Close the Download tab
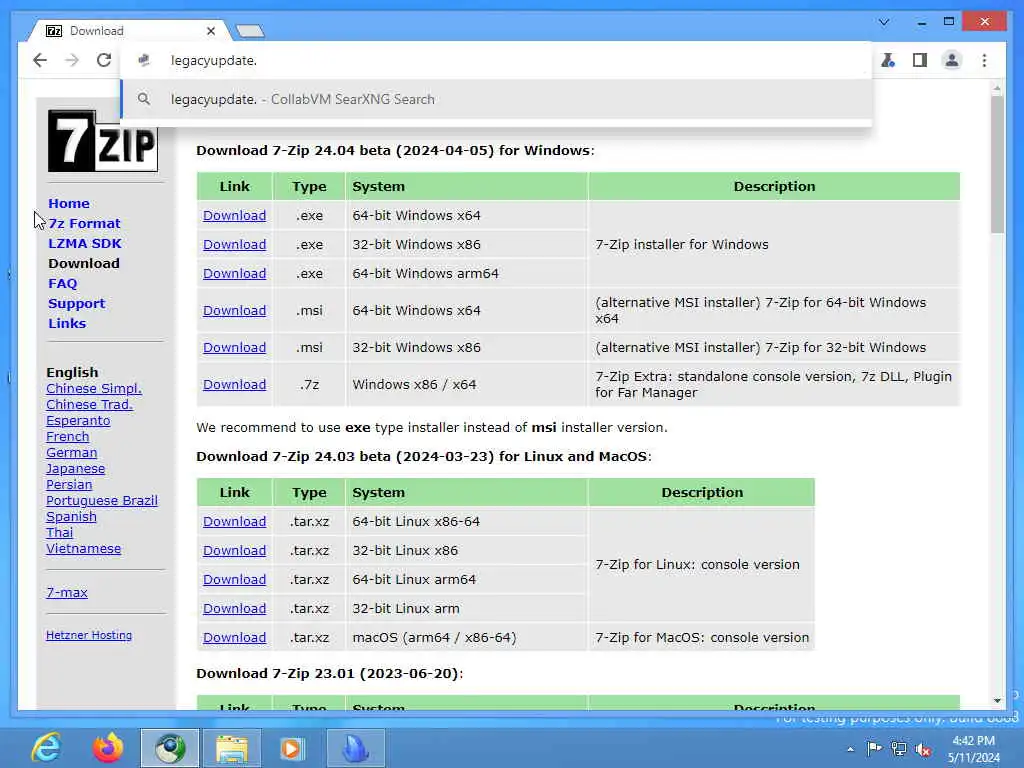Screen dimensions: 1024x768 pos(210,31)
